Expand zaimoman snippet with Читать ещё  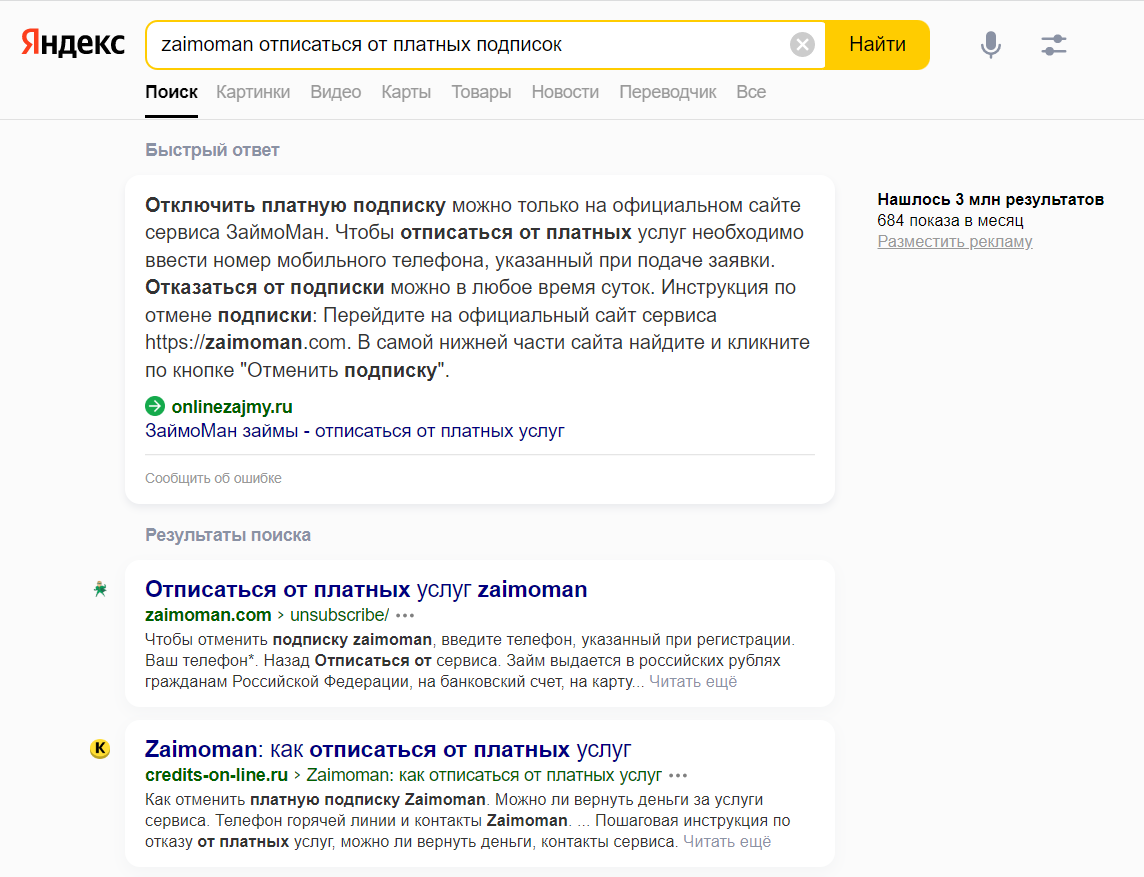(693, 681)
